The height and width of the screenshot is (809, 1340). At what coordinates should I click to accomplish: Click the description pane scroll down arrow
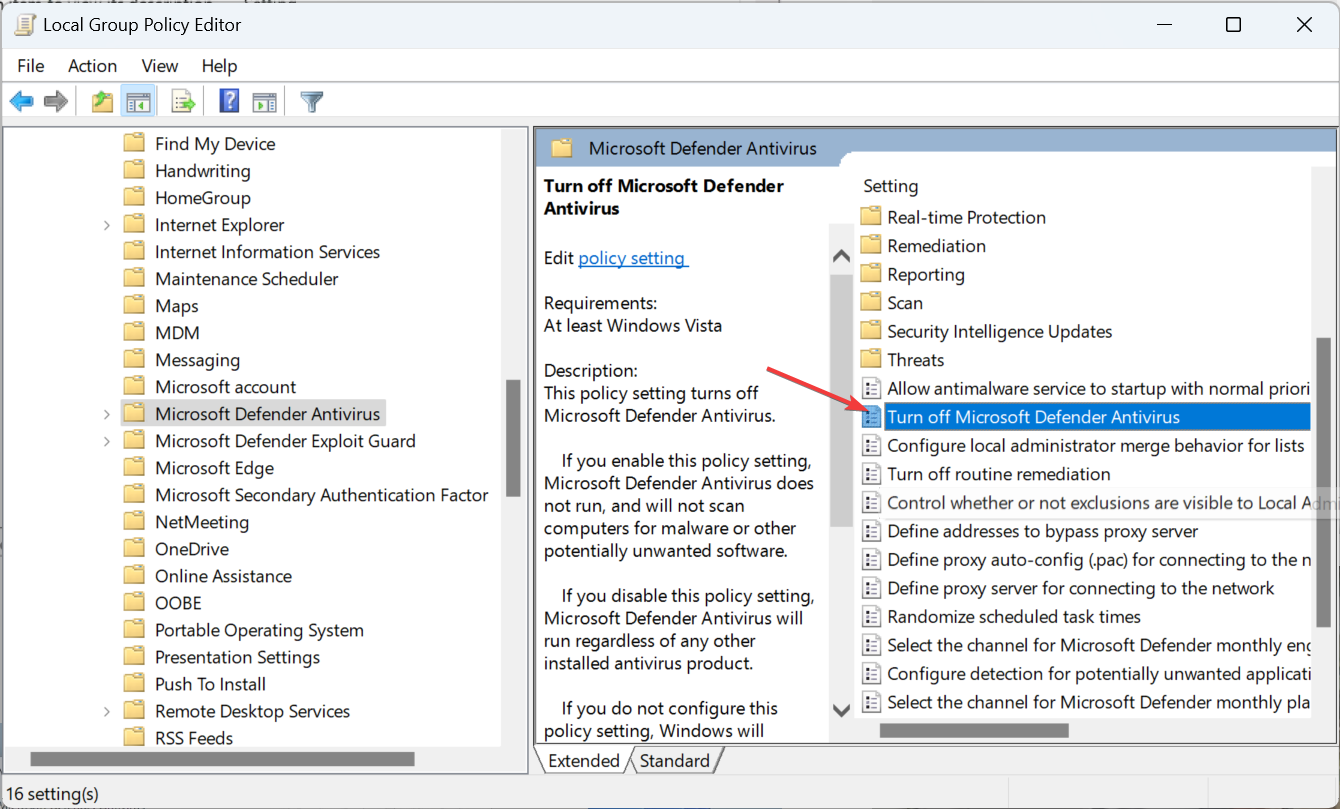841,709
